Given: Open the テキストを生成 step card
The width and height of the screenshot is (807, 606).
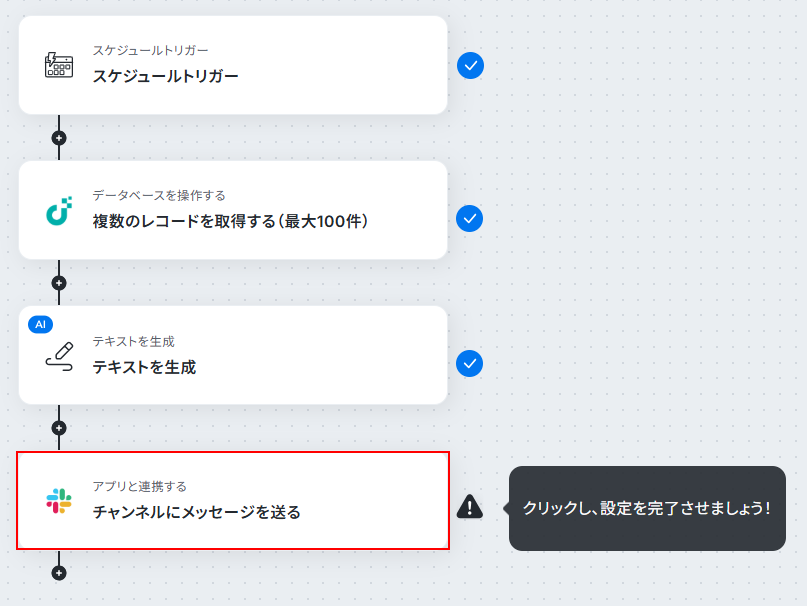Looking at the screenshot, I should tap(233, 355).
